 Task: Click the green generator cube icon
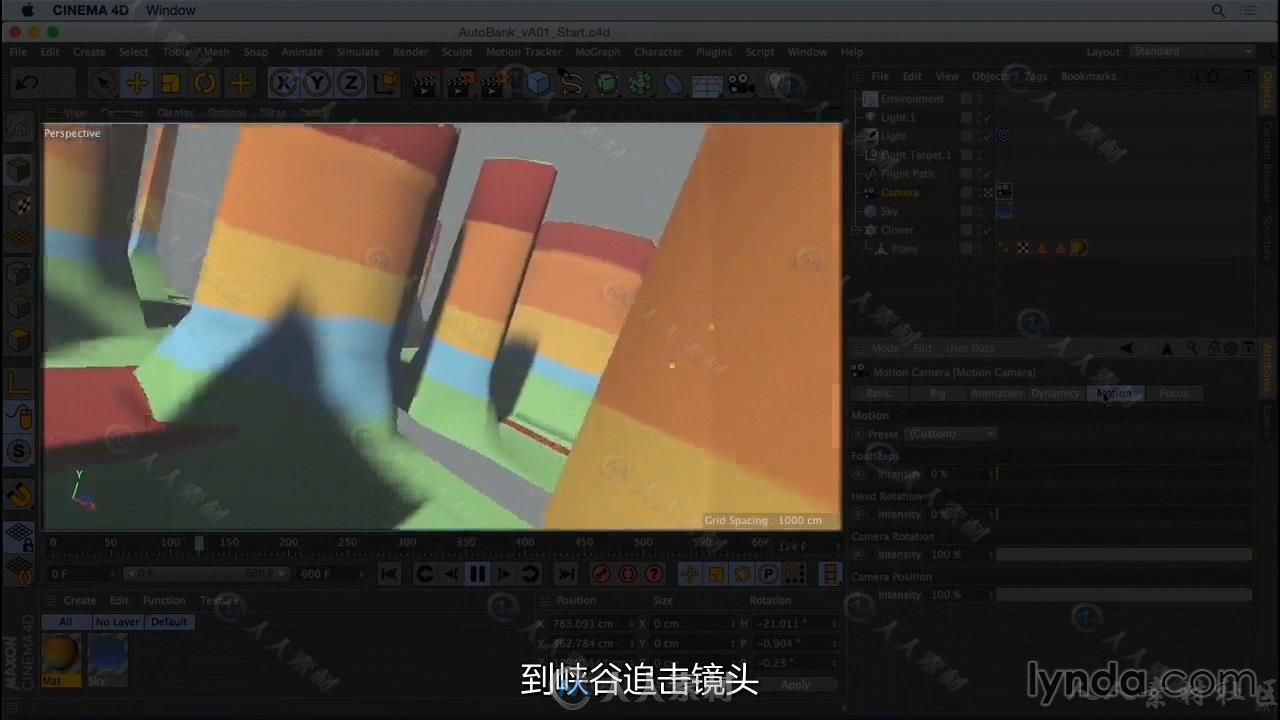point(606,84)
